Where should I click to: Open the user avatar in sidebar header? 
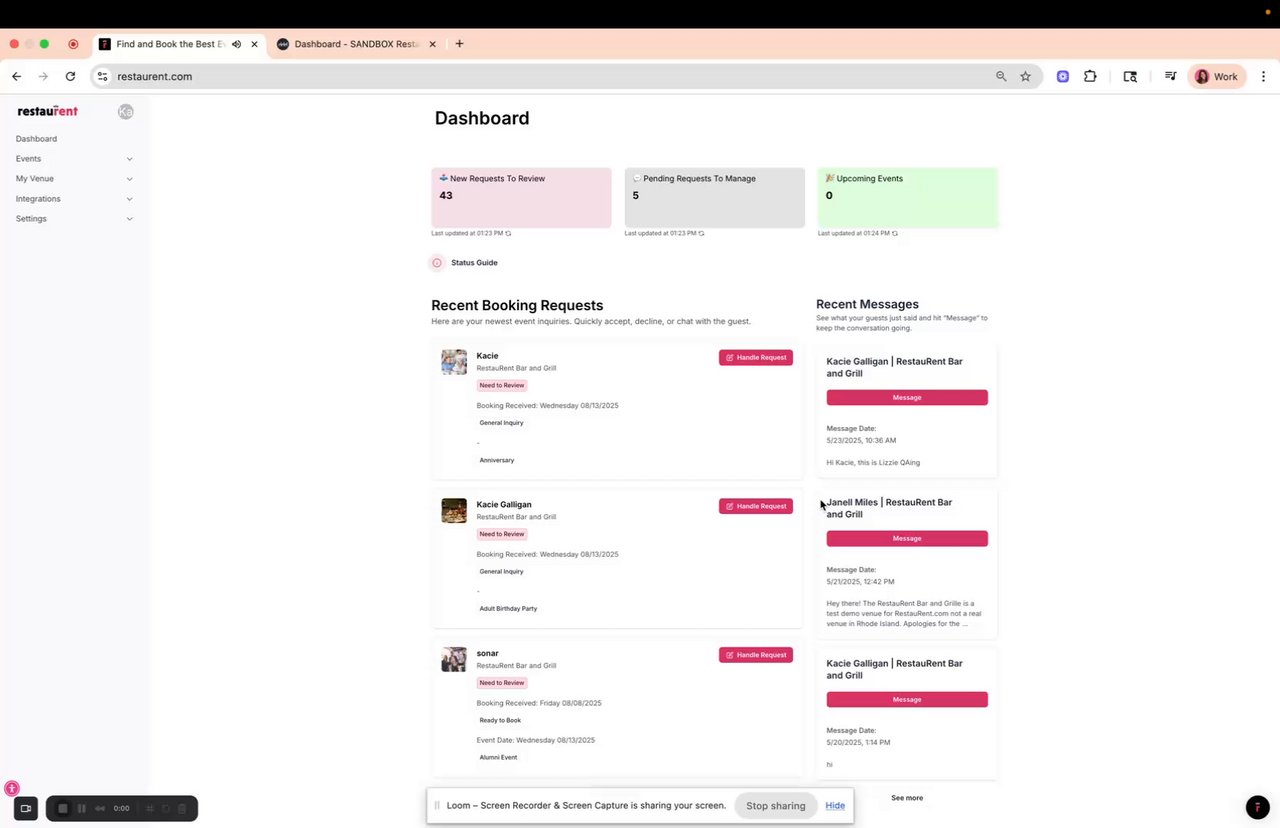tap(125, 112)
